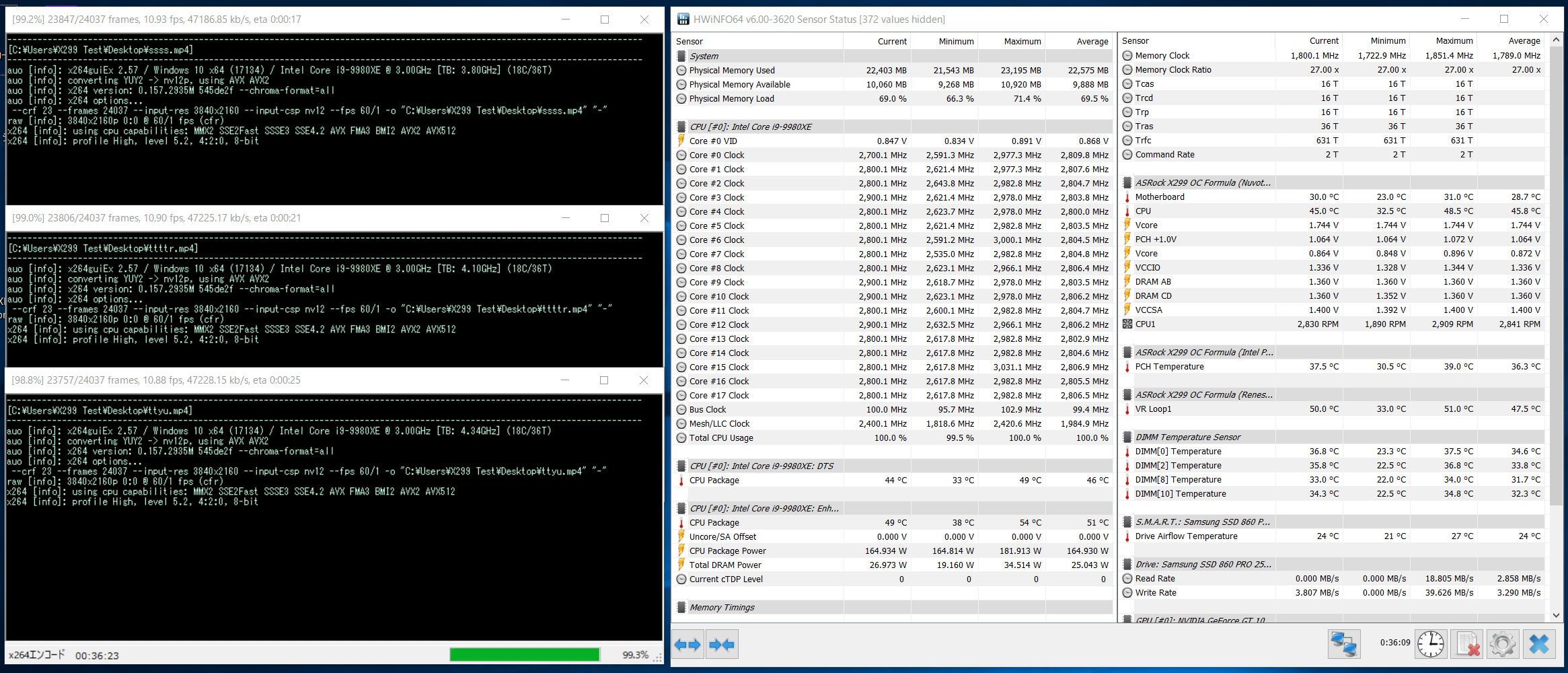The width and height of the screenshot is (1568, 673).
Task: Click the collapse sensor columns inward-arrows button
Action: click(722, 645)
